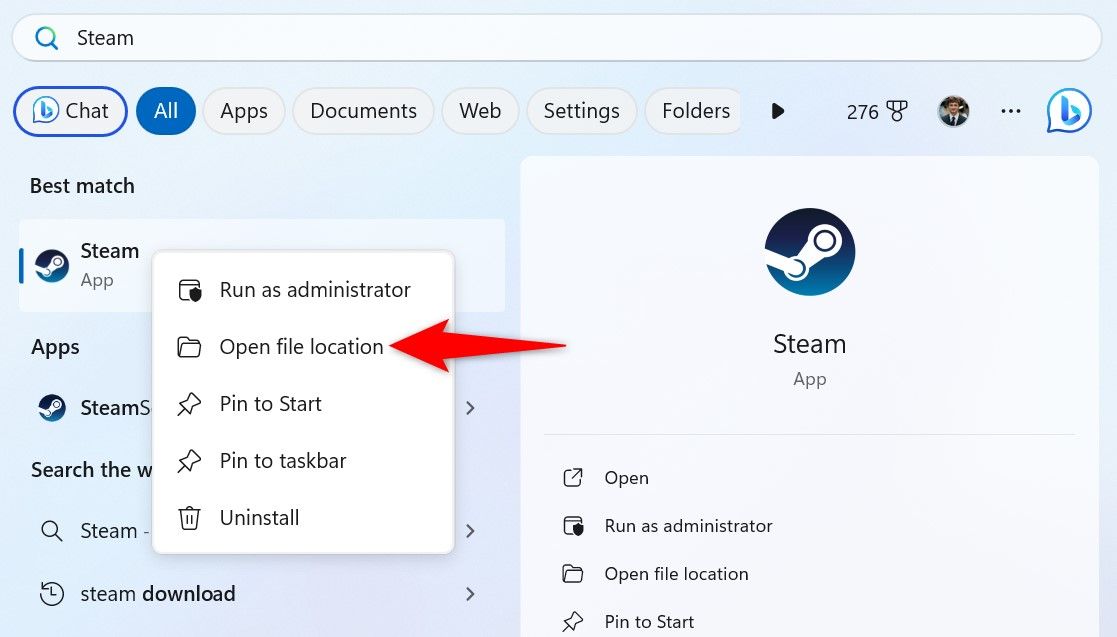Click the pin icon beside details-pane Pin to Start

coord(572,622)
